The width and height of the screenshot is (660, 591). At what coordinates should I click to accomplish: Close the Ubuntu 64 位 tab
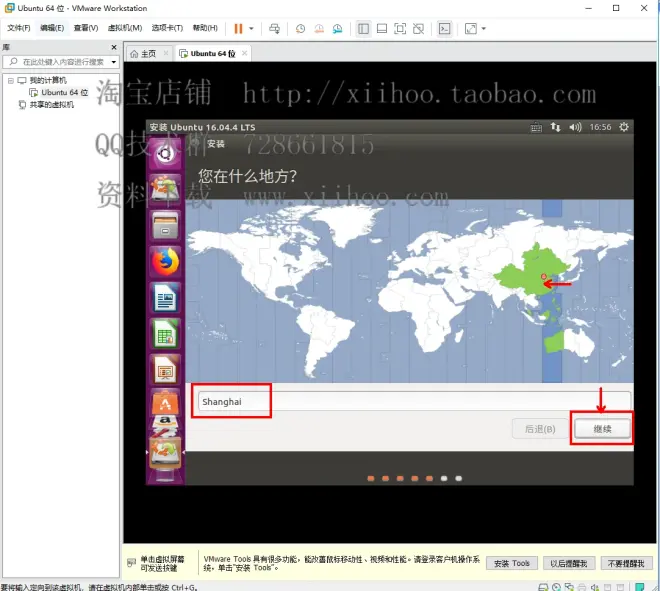pos(244,53)
